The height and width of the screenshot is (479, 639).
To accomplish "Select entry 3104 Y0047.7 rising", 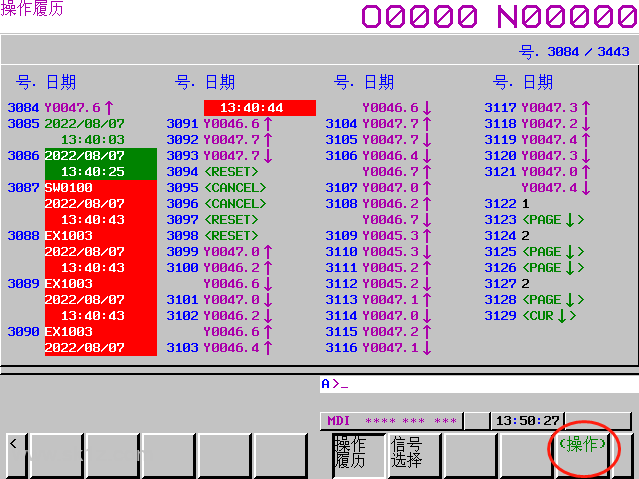I will (x=378, y=124).
